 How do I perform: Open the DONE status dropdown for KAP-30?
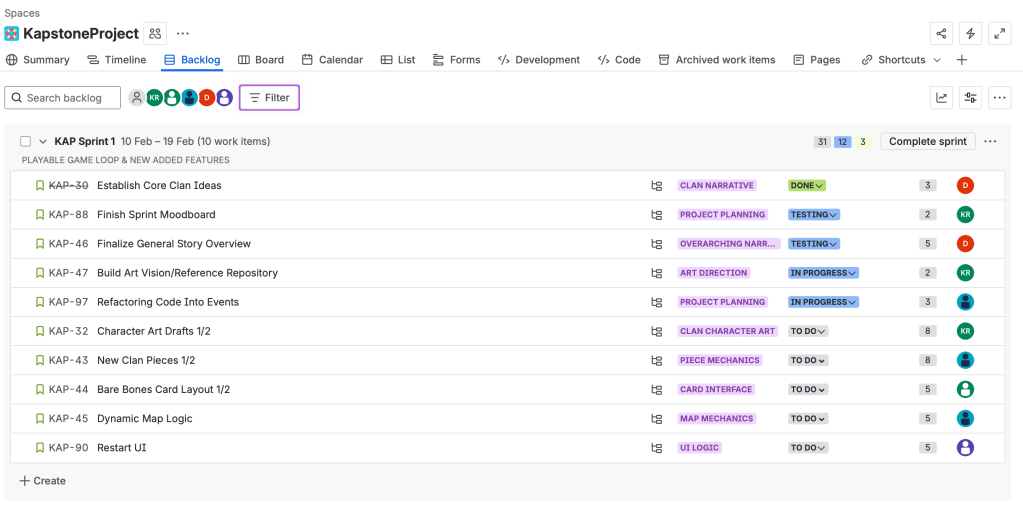806,186
